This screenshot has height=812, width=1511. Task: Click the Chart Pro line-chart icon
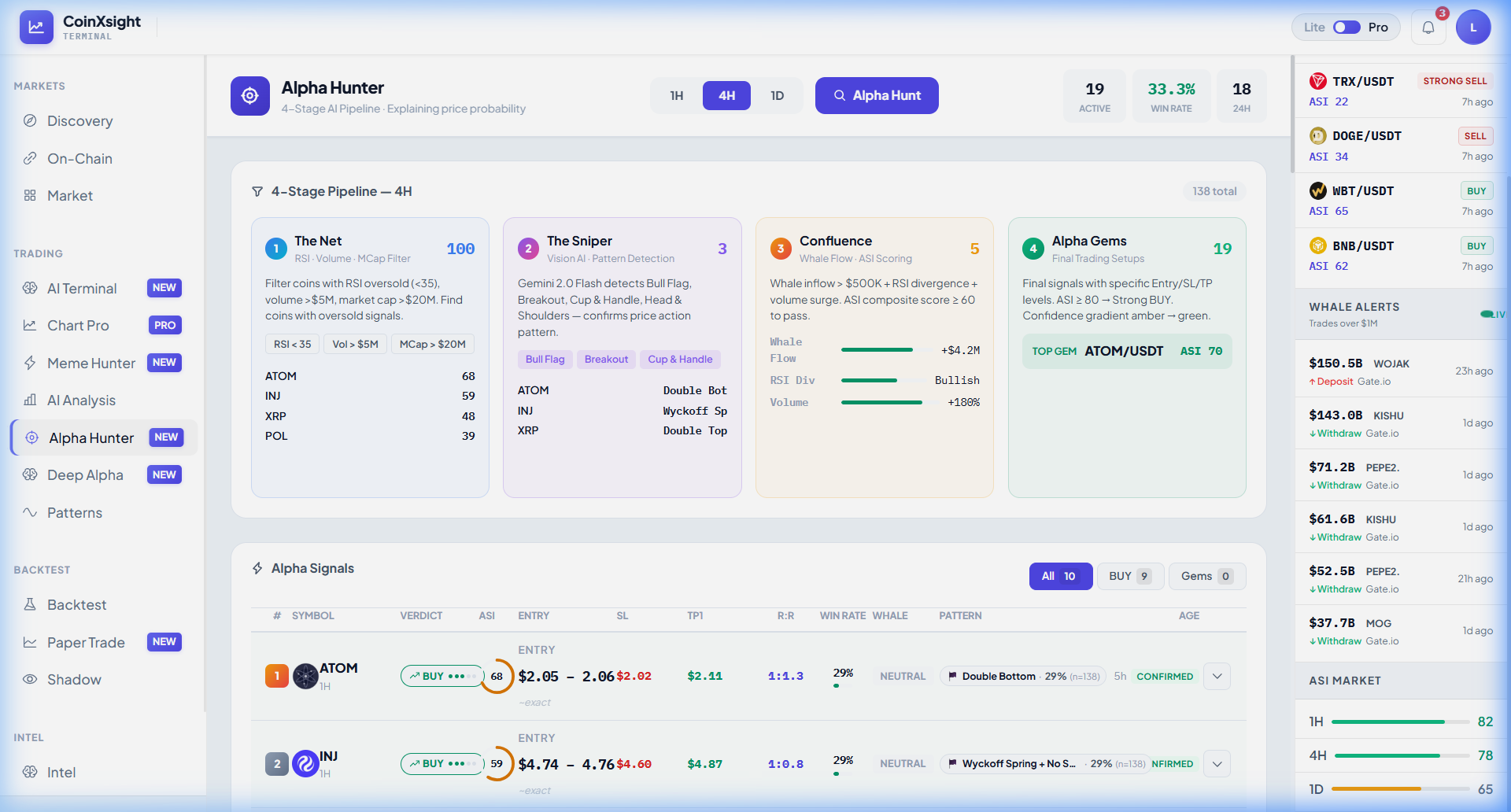coord(30,325)
